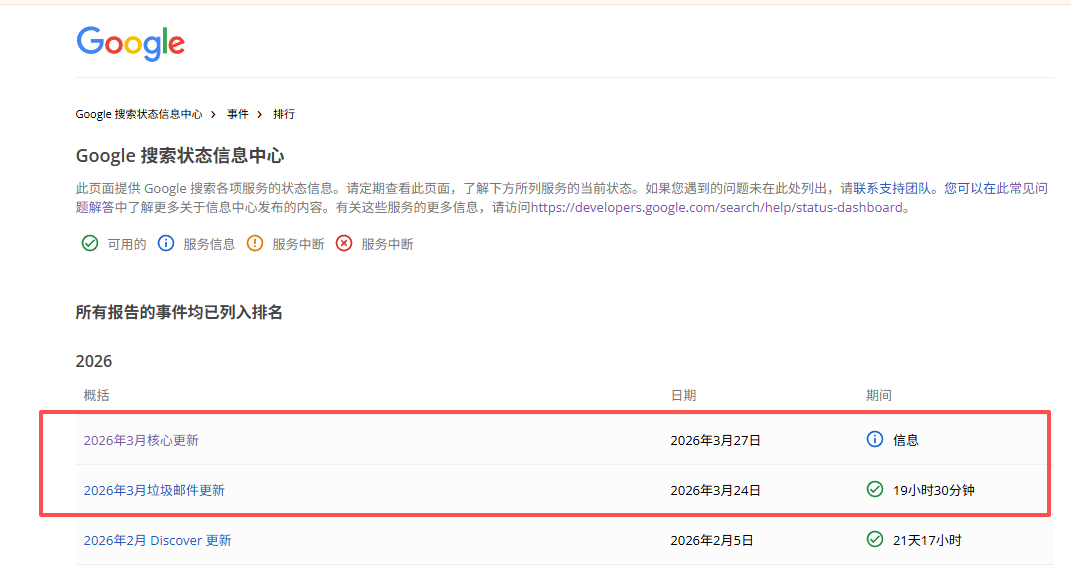Click the blue service information legend icon
Viewport: 1071px width, 573px height.
pos(166,243)
